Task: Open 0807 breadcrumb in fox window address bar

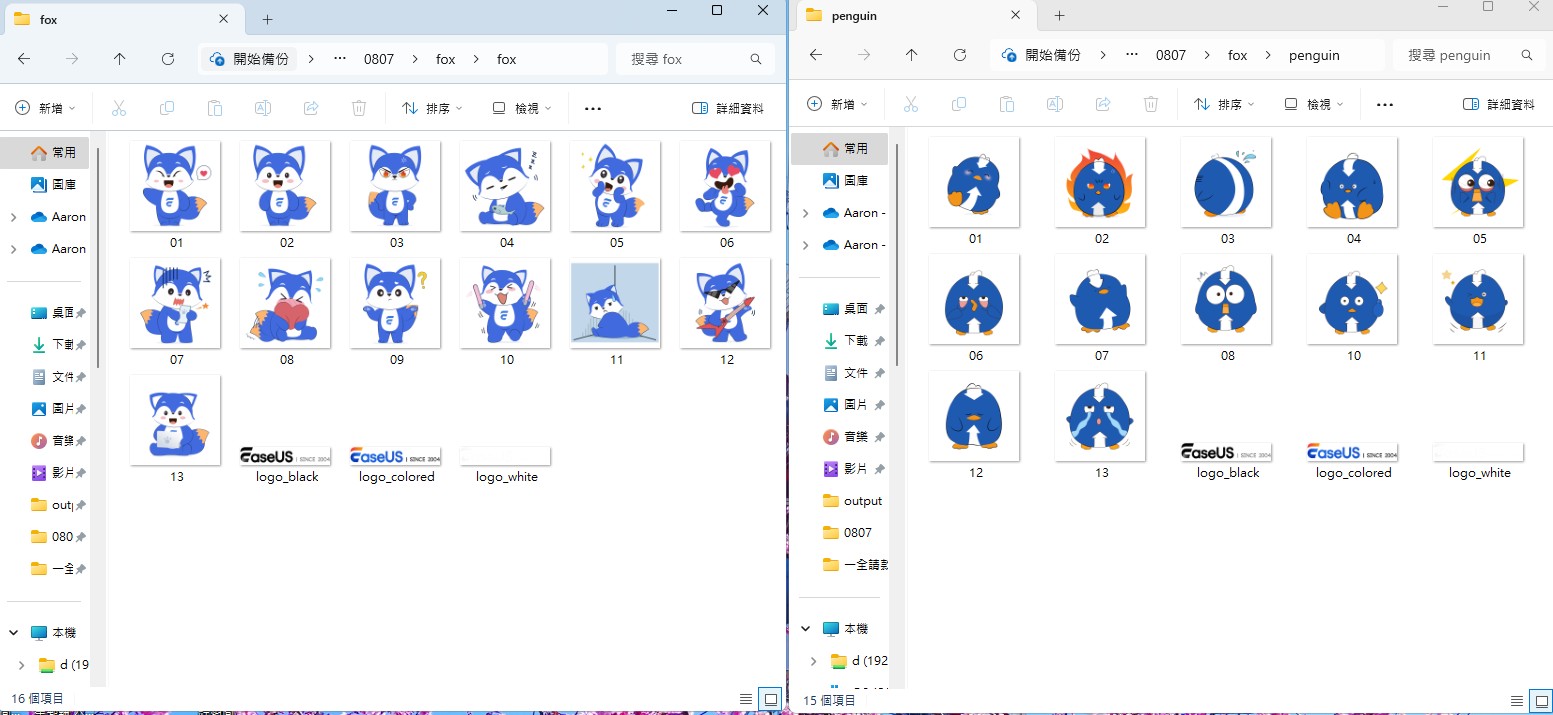Action: click(378, 59)
